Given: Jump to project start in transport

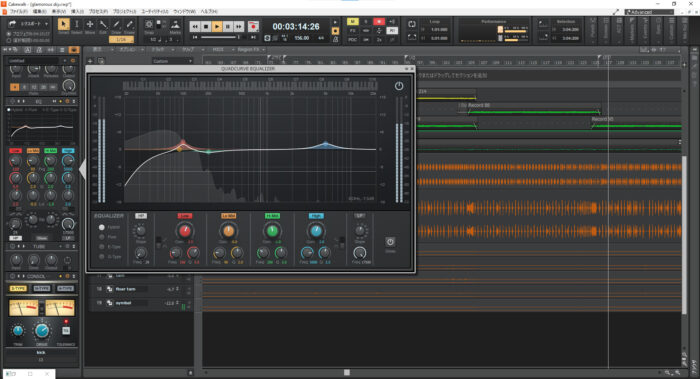Looking at the screenshot, I should tap(195, 37).
